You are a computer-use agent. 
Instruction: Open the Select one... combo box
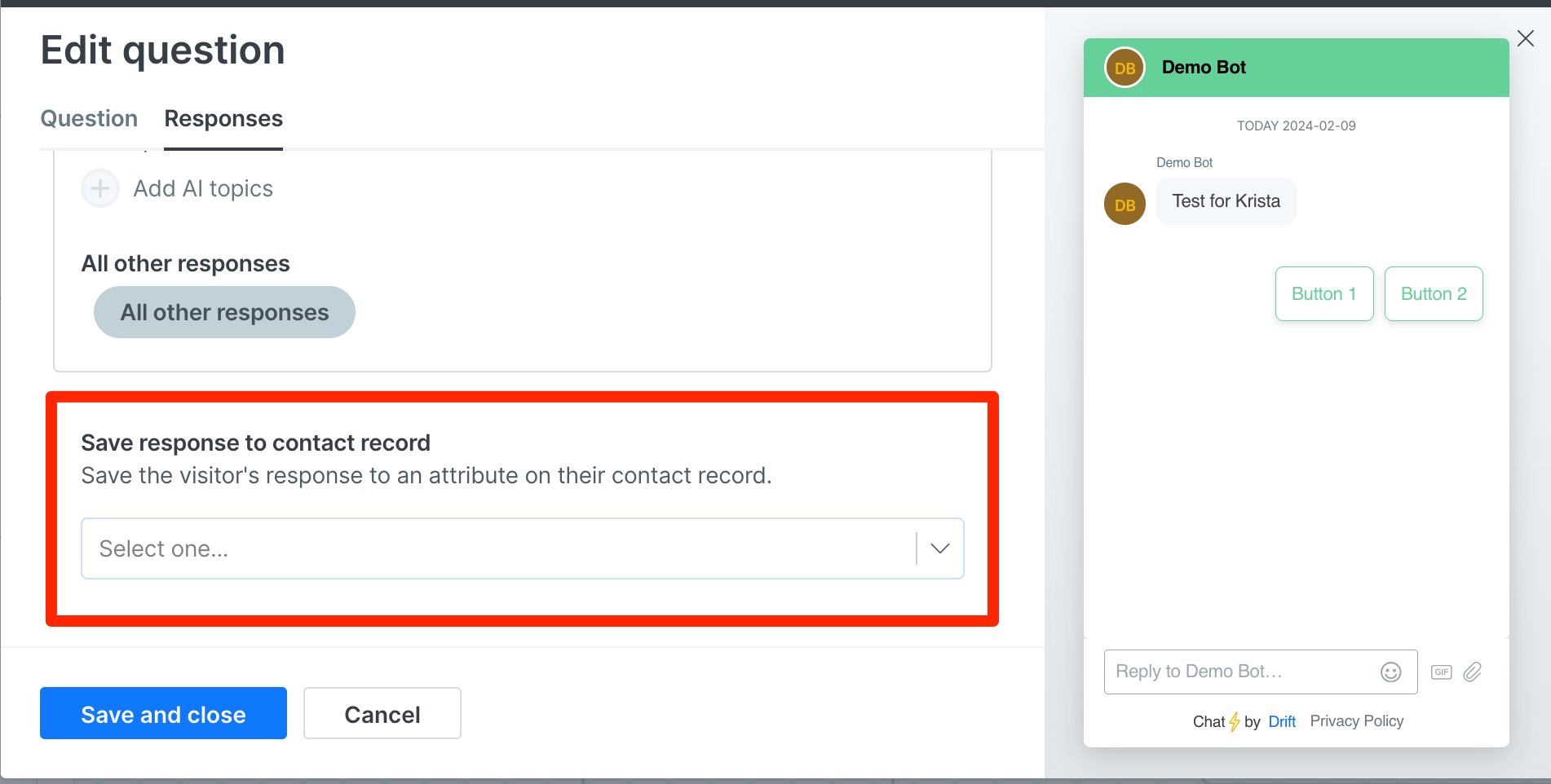click(x=523, y=548)
